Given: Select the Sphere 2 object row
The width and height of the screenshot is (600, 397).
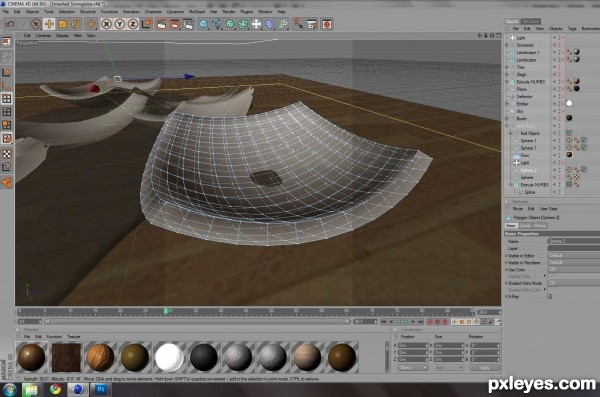Looking at the screenshot, I should [x=528, y=170].
